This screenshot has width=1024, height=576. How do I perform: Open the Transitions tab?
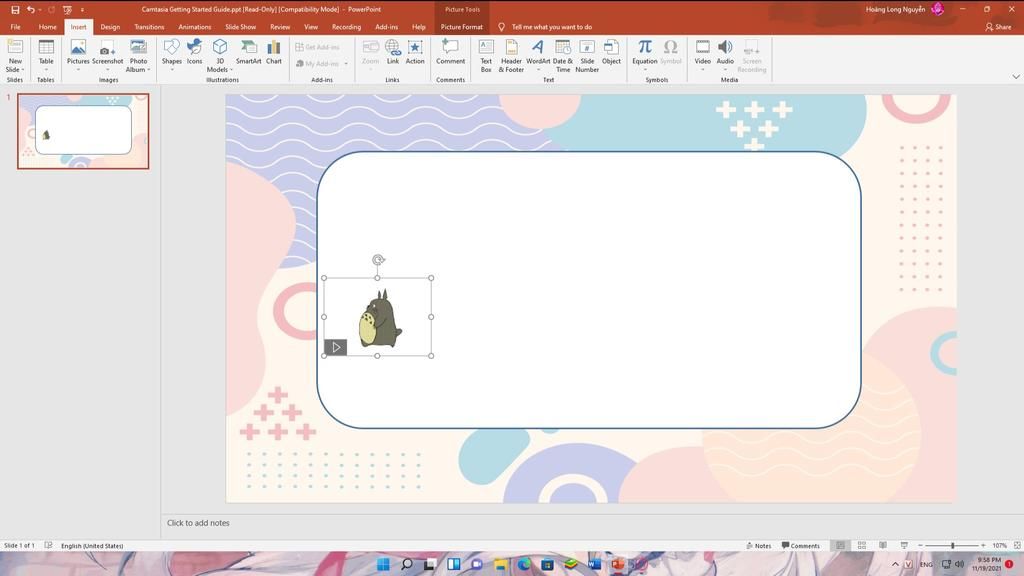point(149,27)
